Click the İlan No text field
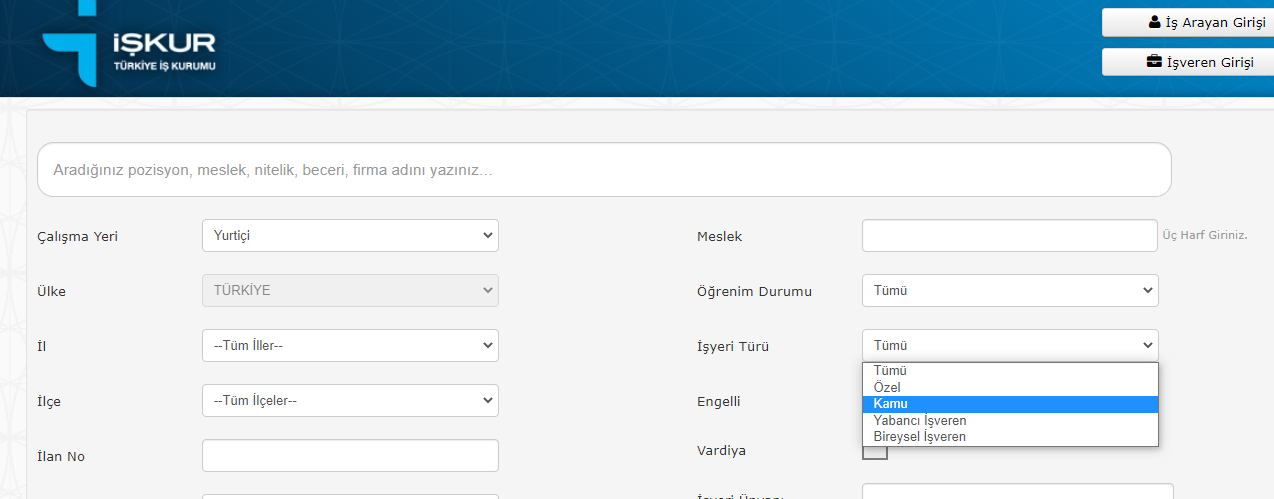The image size is (1274, 499). [x=350, y=456]
